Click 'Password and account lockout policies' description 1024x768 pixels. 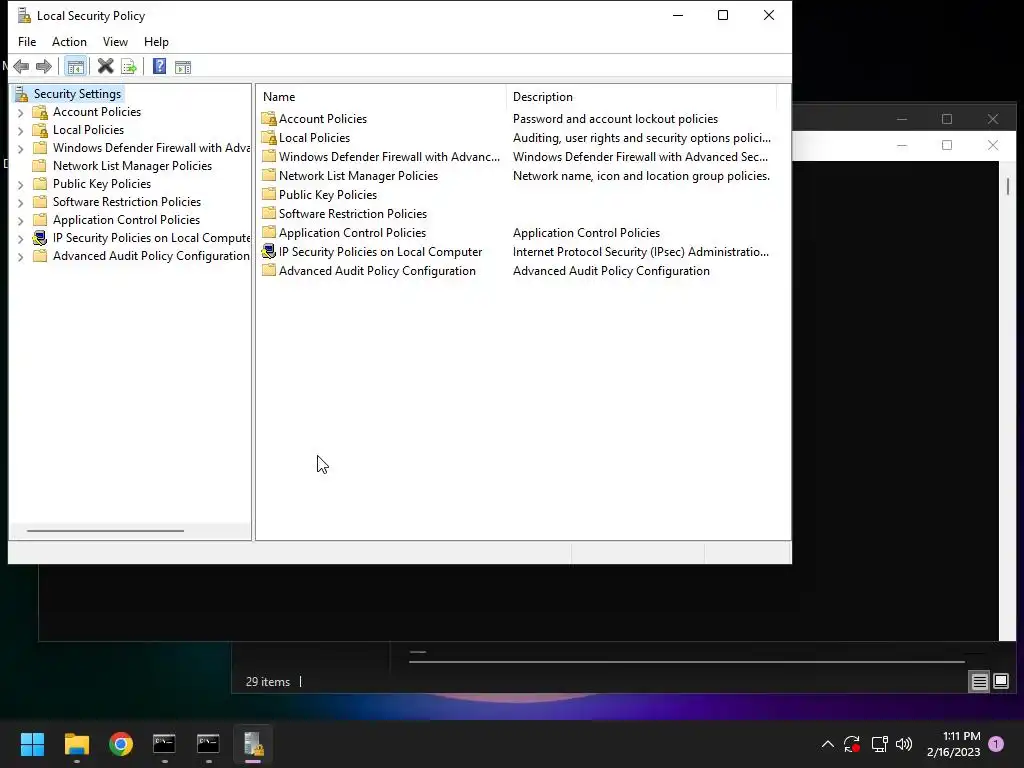[615, 119]
